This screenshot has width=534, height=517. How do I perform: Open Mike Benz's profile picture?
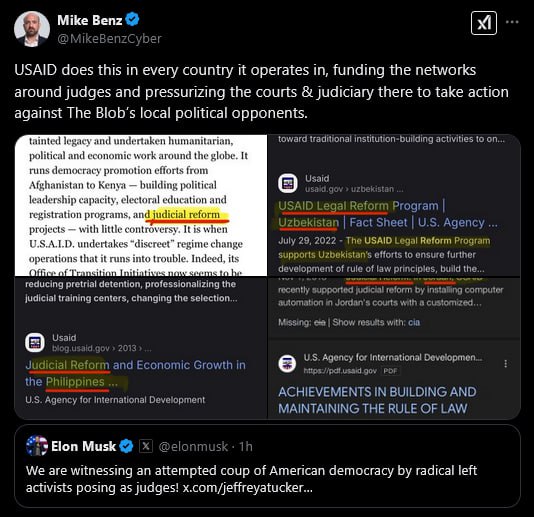[x=32, y=29]
